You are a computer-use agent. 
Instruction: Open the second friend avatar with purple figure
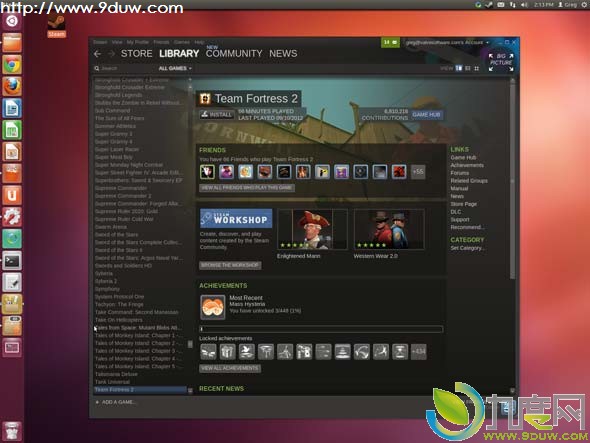click(226, 172)
